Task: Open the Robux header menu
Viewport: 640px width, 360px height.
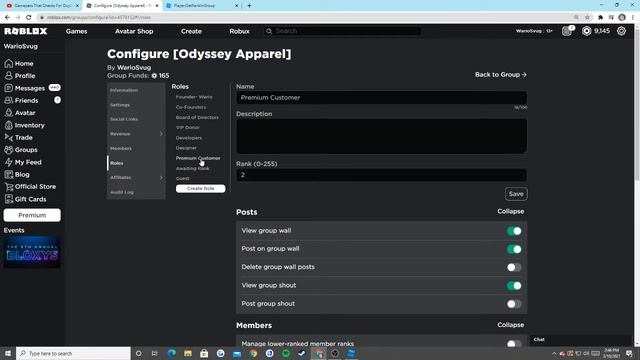Action: tap(239, 31)
